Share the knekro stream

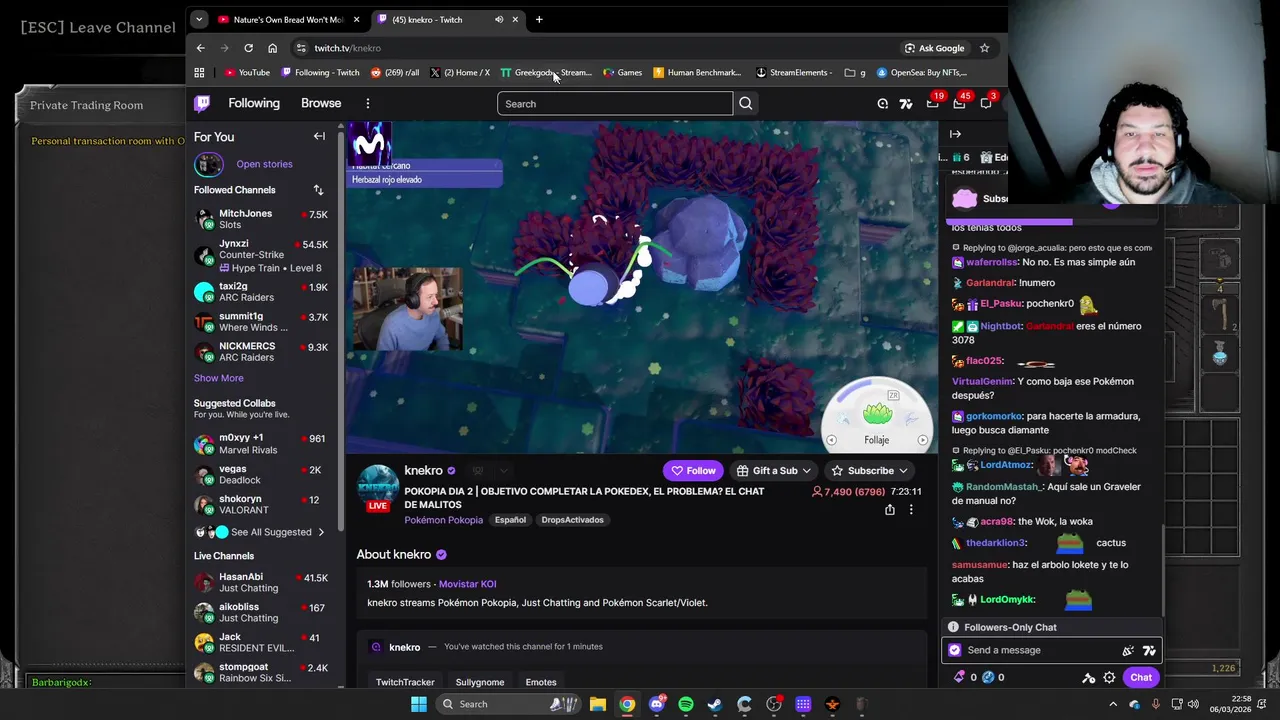point(889,510)
